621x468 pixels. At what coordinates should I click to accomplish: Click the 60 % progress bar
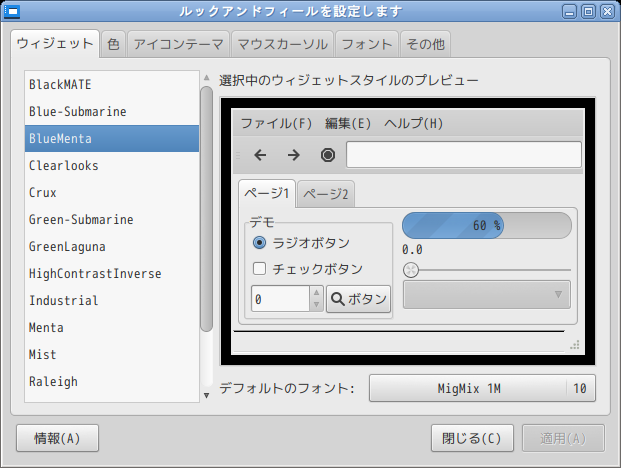tap(487, 225)
